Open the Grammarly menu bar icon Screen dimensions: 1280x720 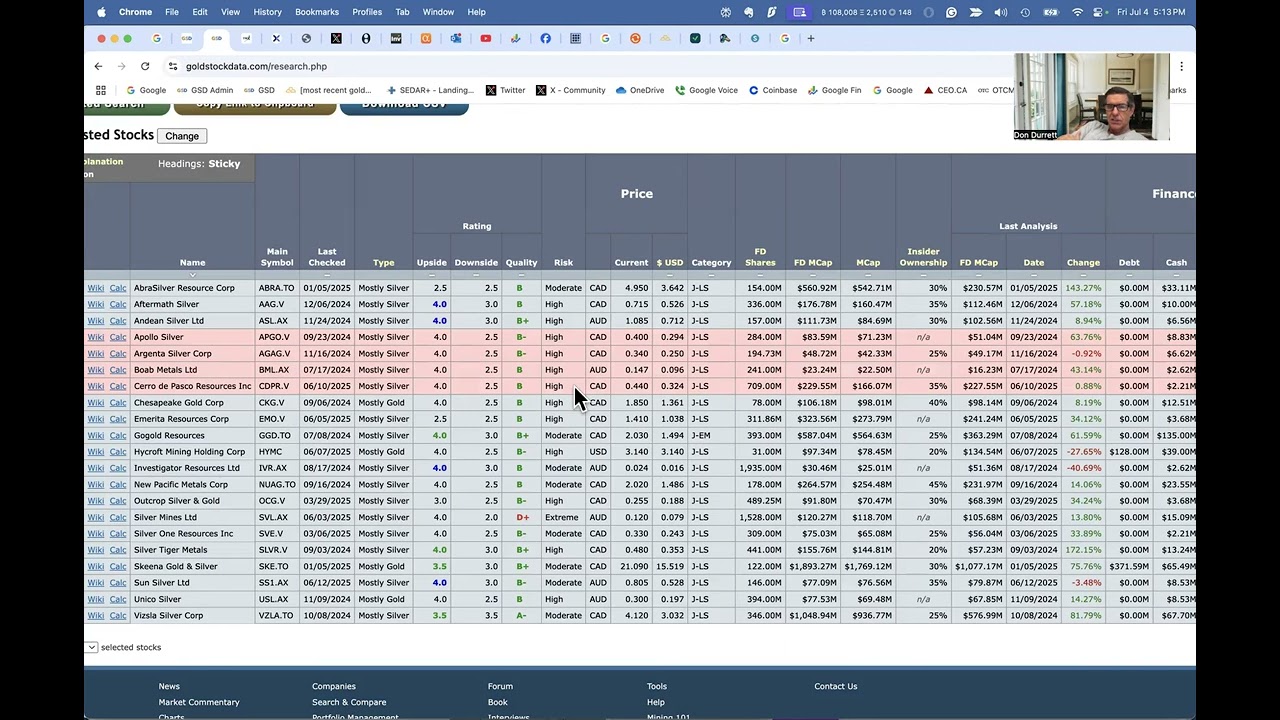pyautogui.click(x=951, y=12)
